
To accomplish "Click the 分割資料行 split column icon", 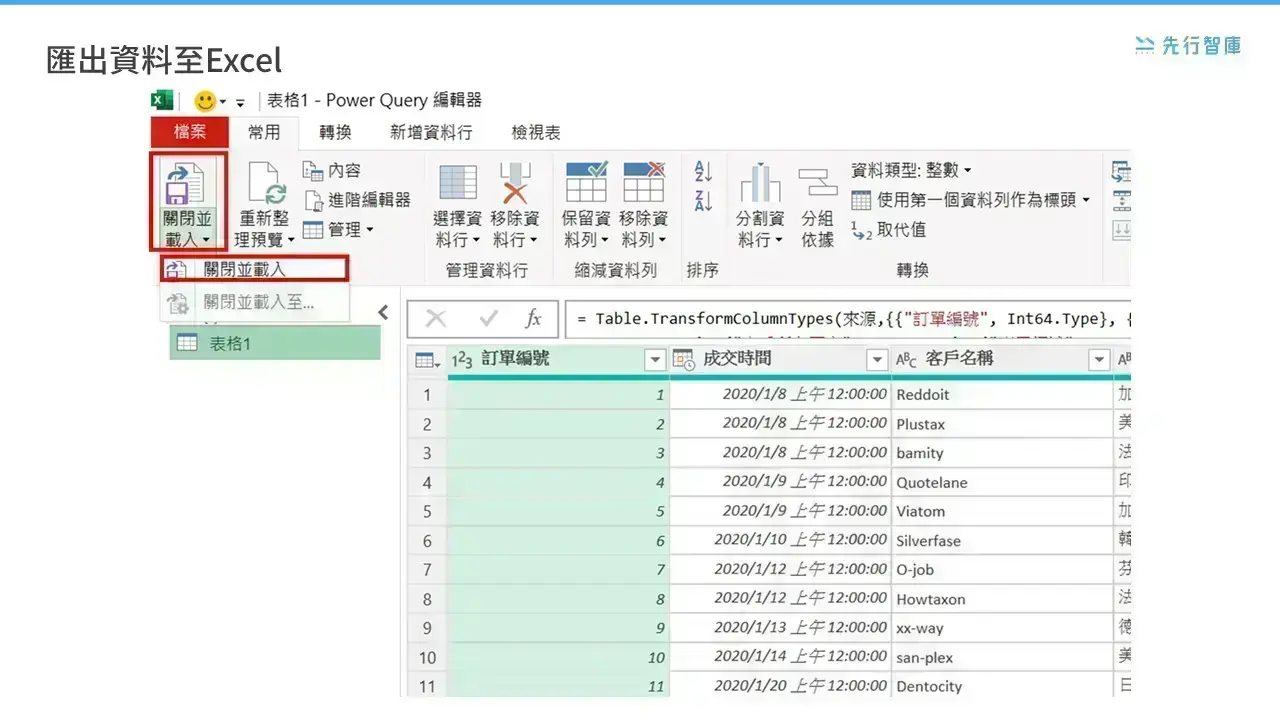I will point(760,183).
